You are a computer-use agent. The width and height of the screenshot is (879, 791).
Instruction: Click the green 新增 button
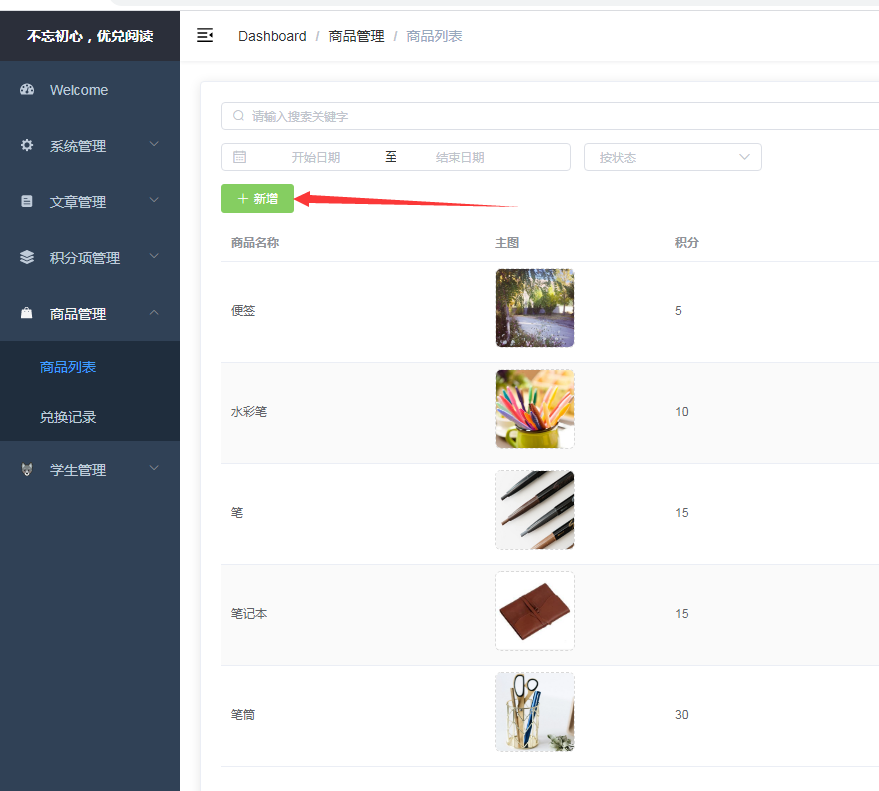(x=257, y=198)
